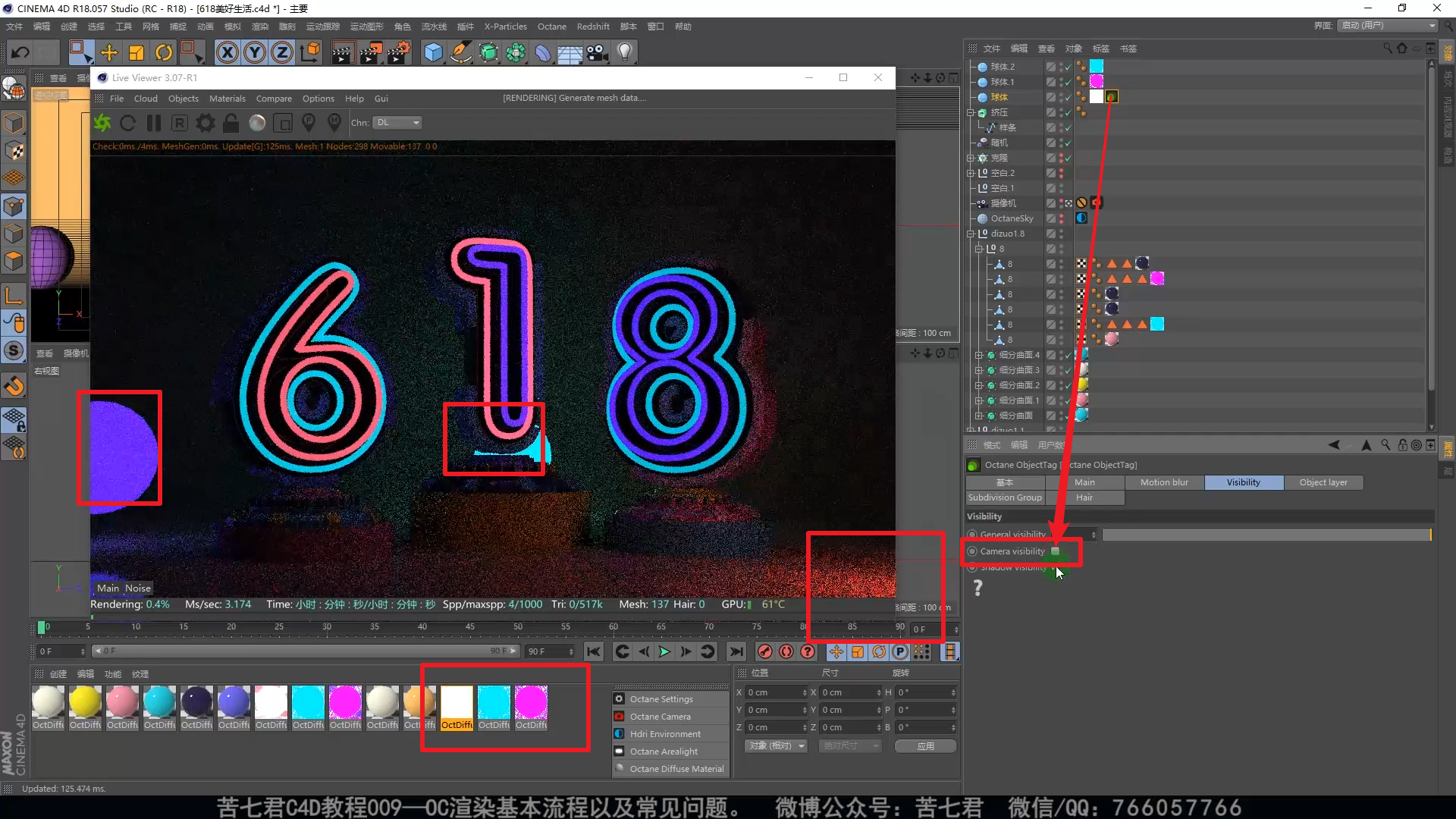Toggle Y axis lock button
This screenshot has height=819, width=1456.
255,52
